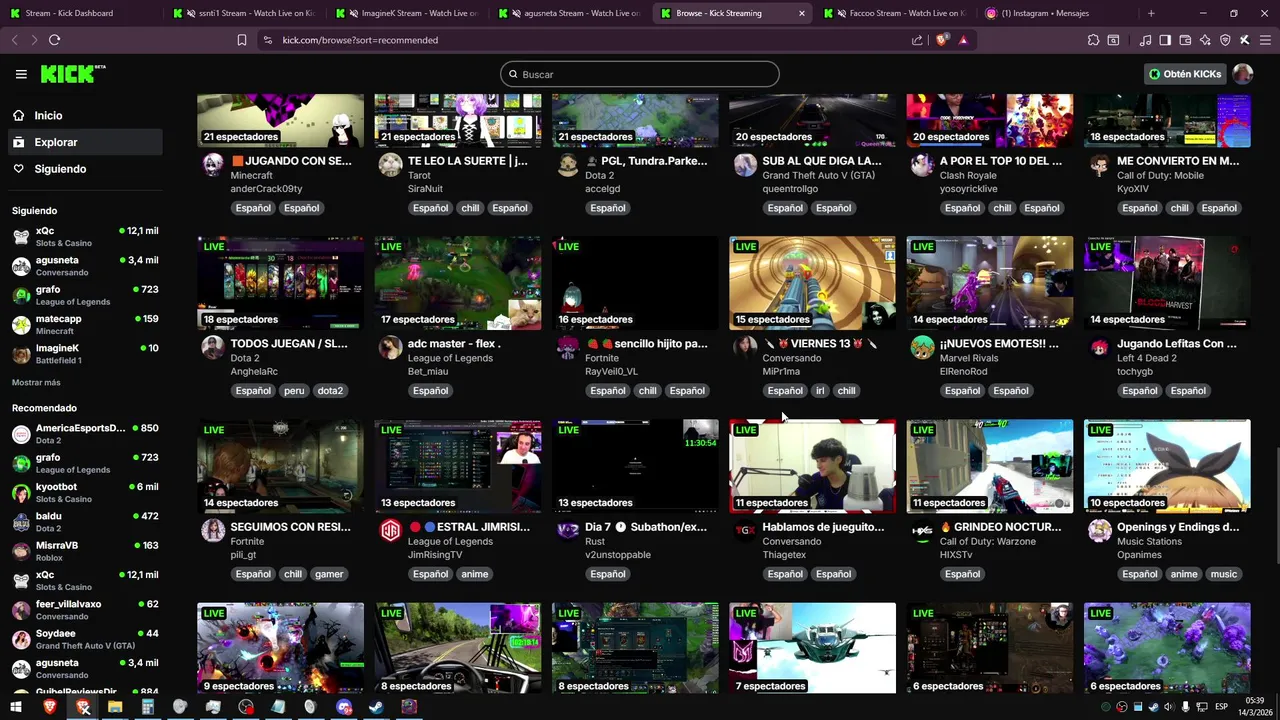This screenshot has height=720, width=1280.
Task: Click the ESP language indicator in tray
Action: pos(1221,707)
